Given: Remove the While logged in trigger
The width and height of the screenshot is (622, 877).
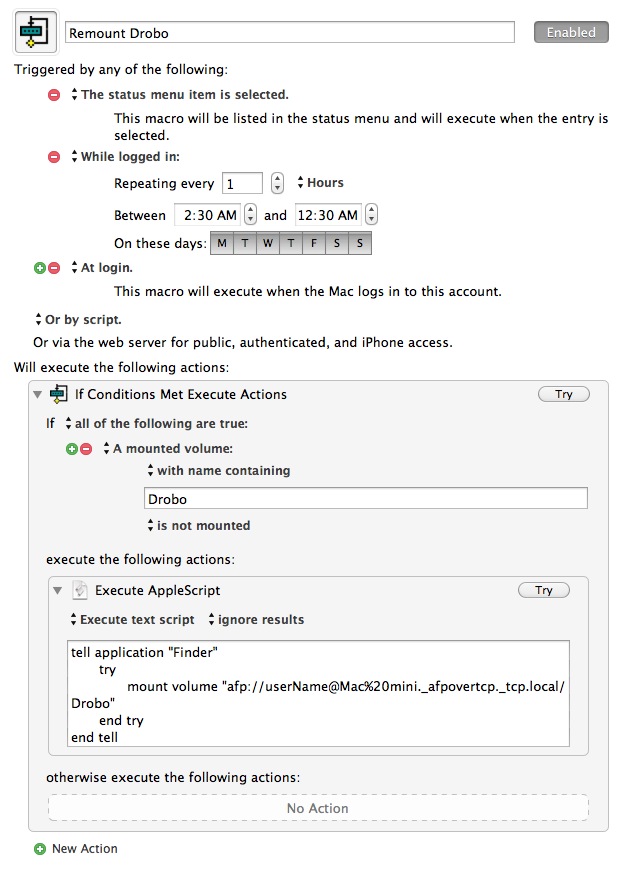Looking at the screenshot, I should [54, 157].
